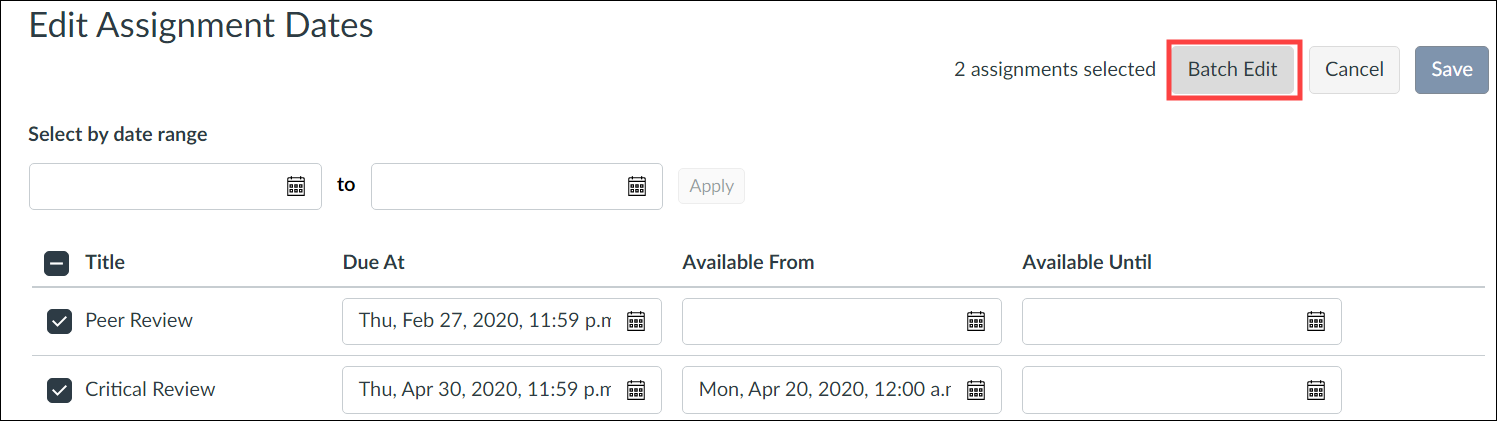1497x421 pixels.
Task: Click the Save button
Action: pos(1451,70)
